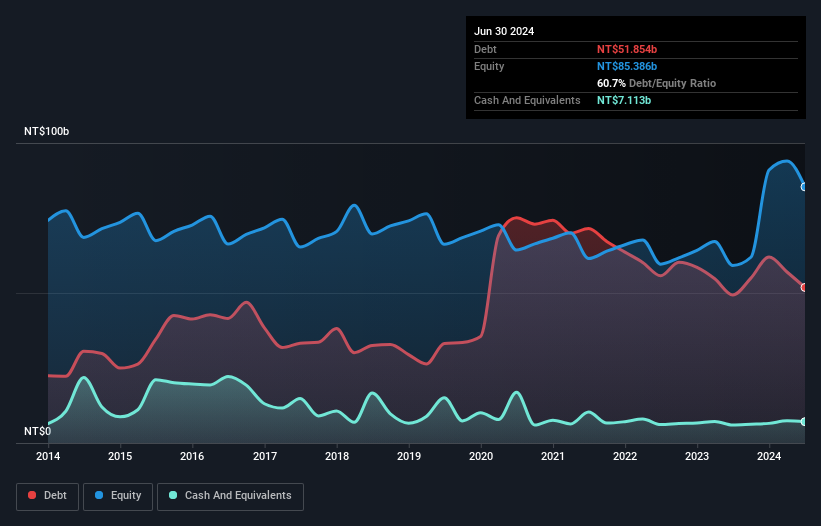Click the 2023 x-axis label
The width and height of the screenshot is (821, 526).
coord(697,456)
